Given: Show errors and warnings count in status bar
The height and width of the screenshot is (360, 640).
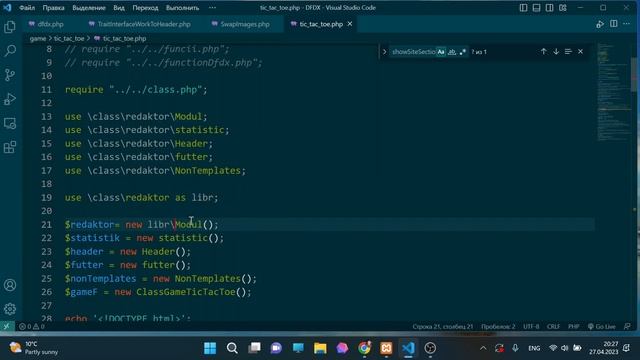Looking at the screenshot, I should pos(31,327).
